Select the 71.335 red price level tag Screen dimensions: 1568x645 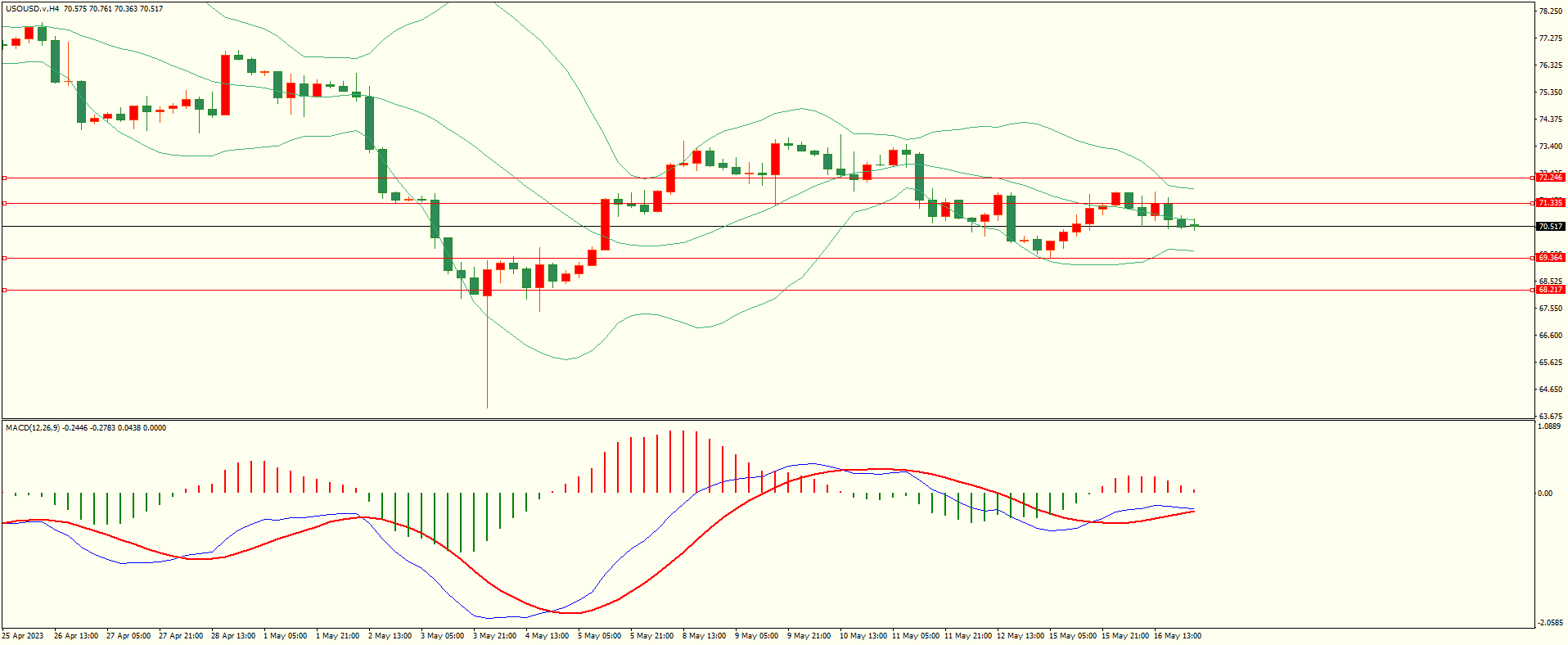1549,203
